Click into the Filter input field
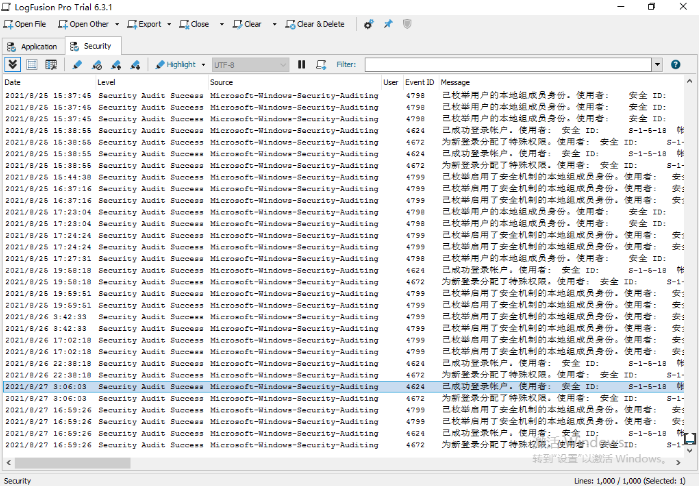This screenshot has width=699, height=486. click(509, 65)
